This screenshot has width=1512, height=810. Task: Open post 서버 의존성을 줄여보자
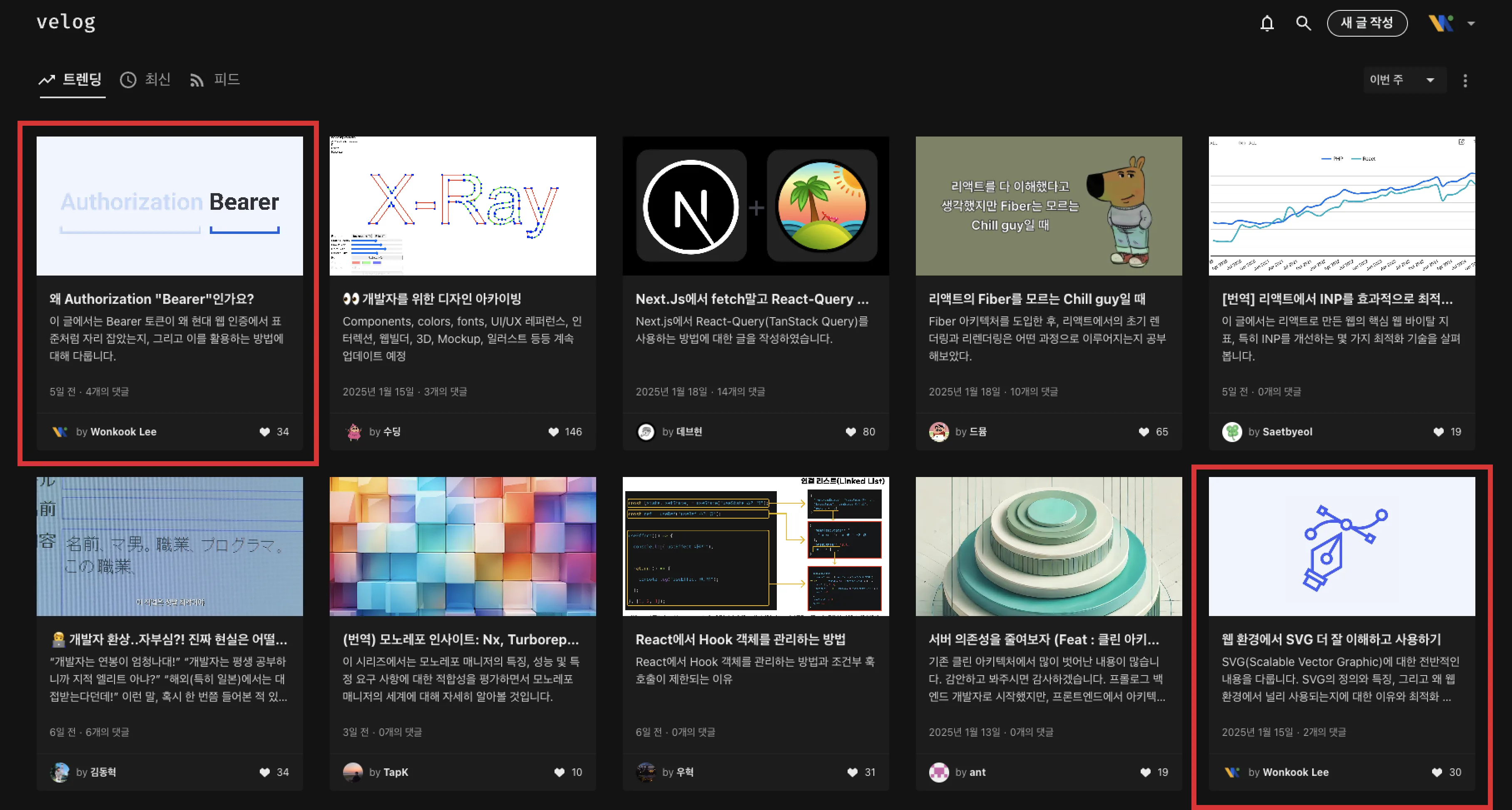[1044, 639]
